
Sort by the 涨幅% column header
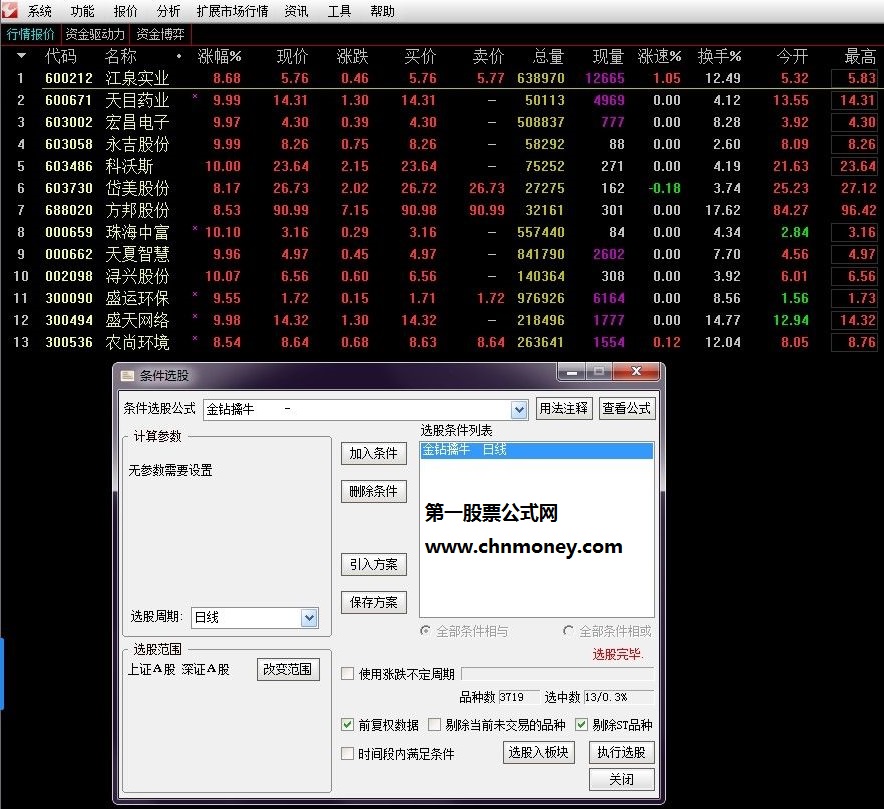[x=219, y=56]
